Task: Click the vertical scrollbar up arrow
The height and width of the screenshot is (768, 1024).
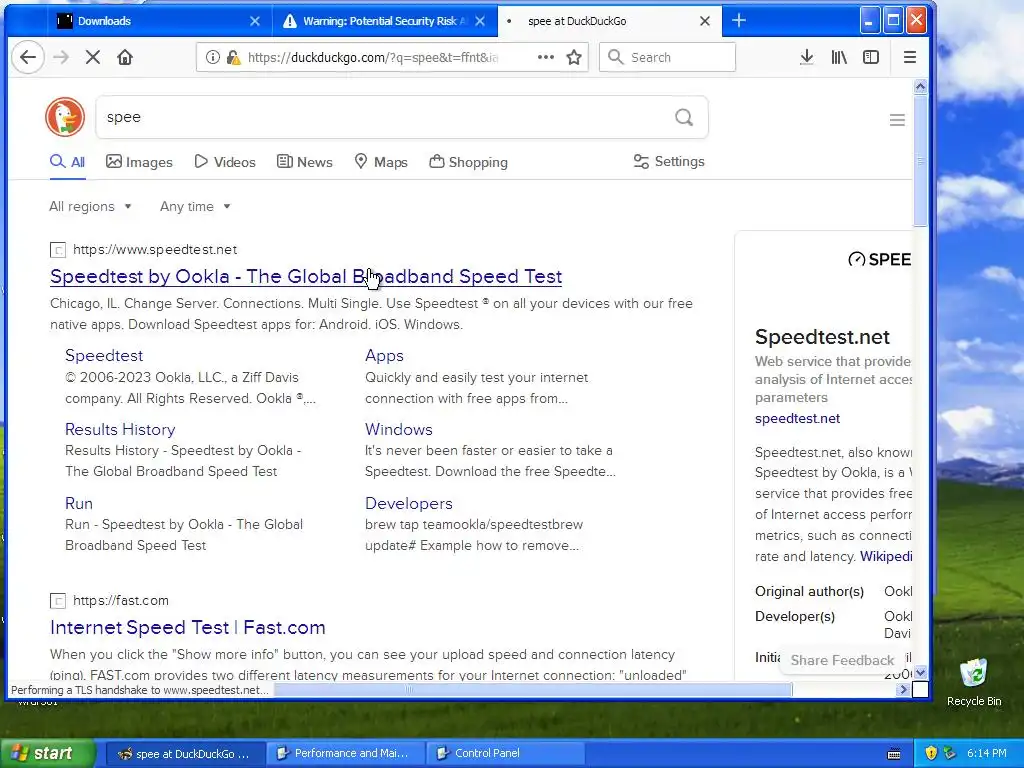Action: point(920,86)
